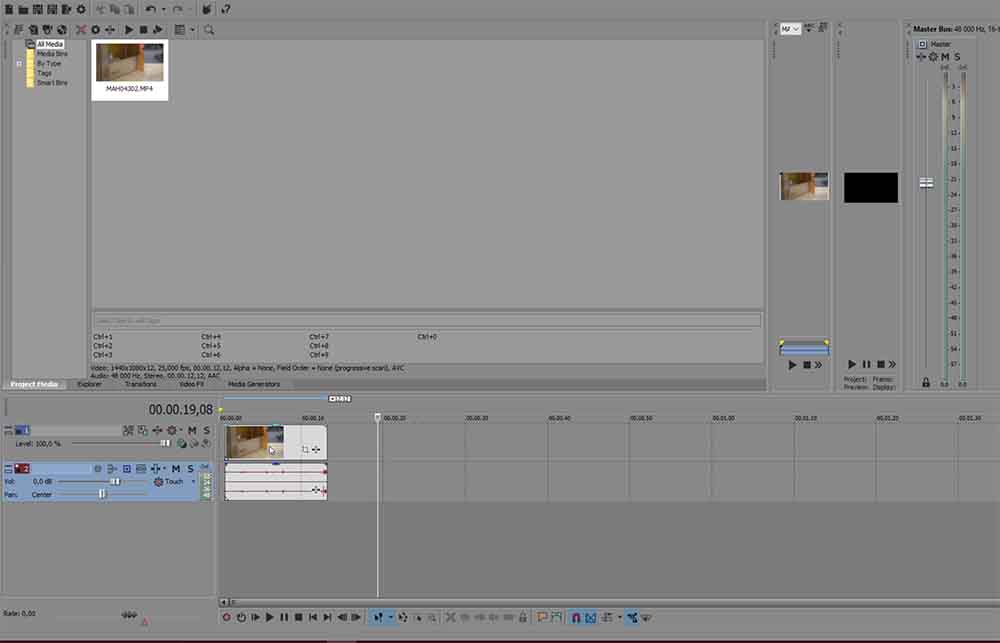Start preview in Project Media toolbar
This screenshot has width=1000, height=643.
[129, 29]
